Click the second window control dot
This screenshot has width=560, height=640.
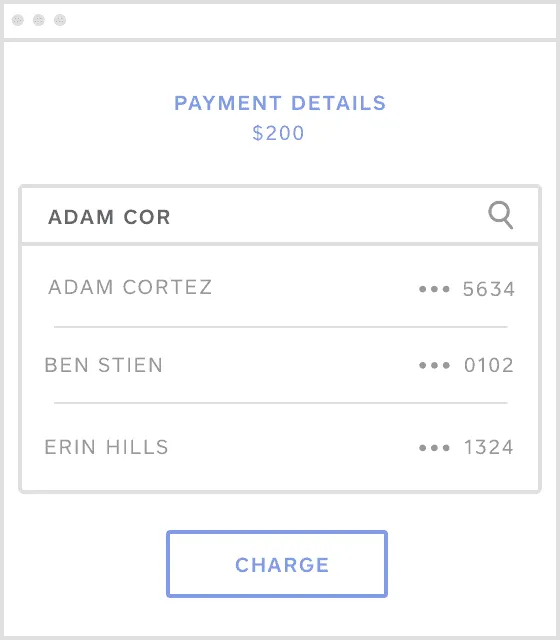(39, 20)
